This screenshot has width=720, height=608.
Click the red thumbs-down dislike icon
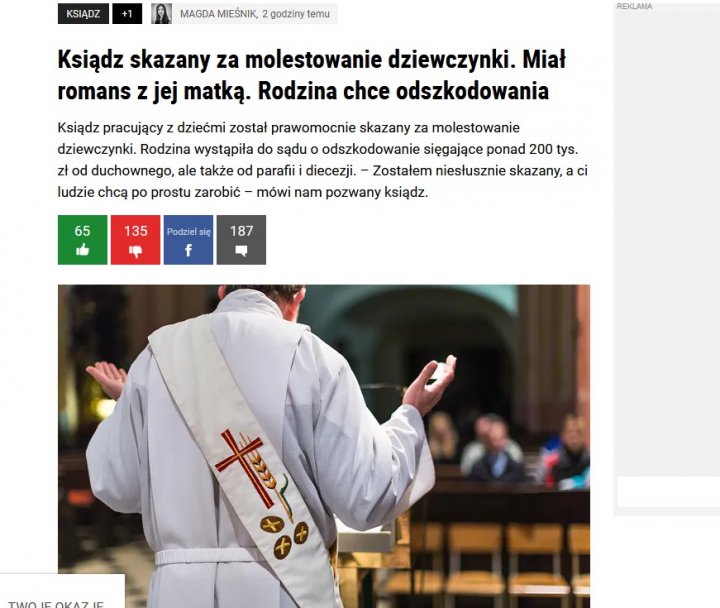[135, 251]
